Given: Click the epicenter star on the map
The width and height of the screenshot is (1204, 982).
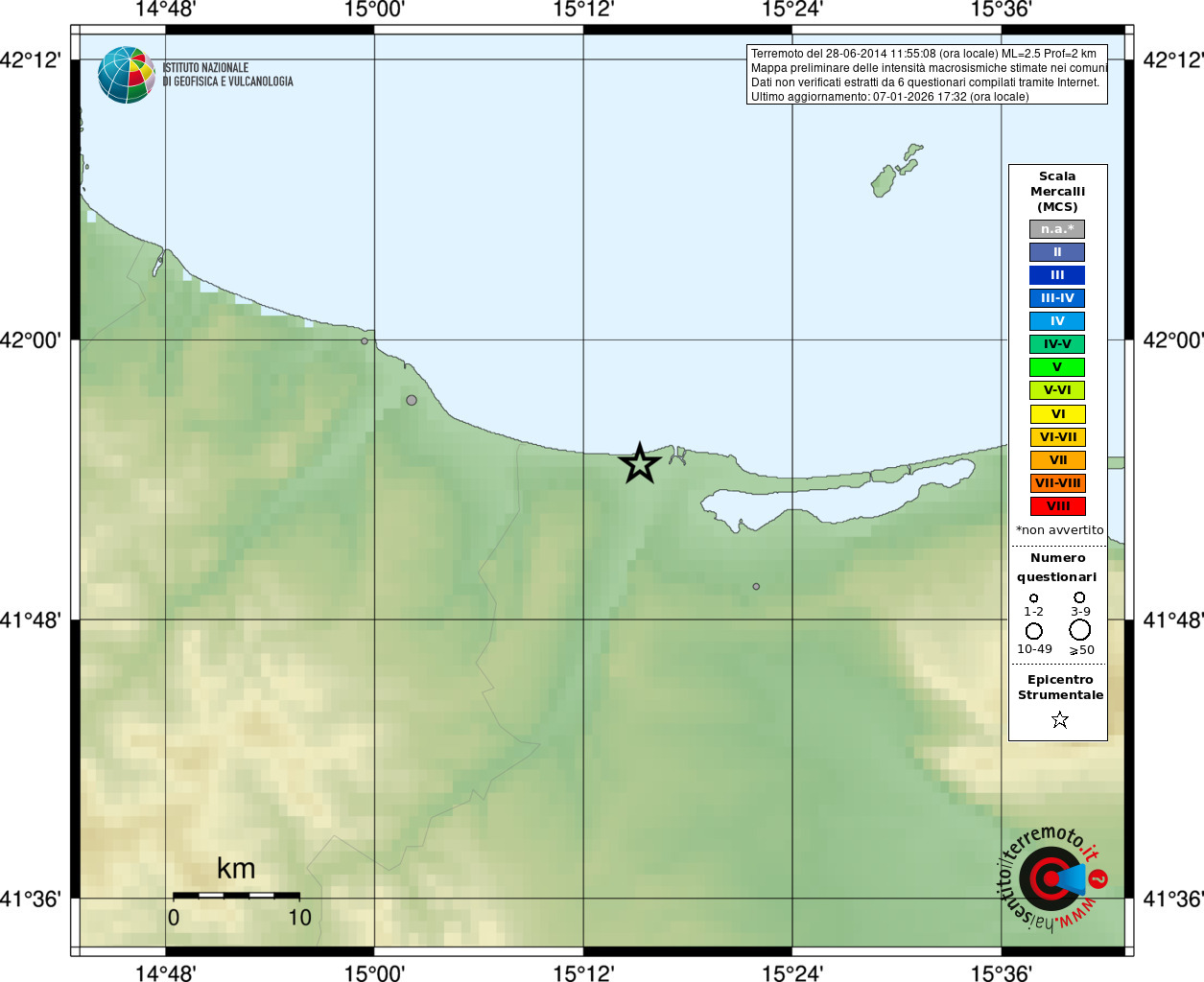Looking at the screenshot, I should [x=640, y=464].
